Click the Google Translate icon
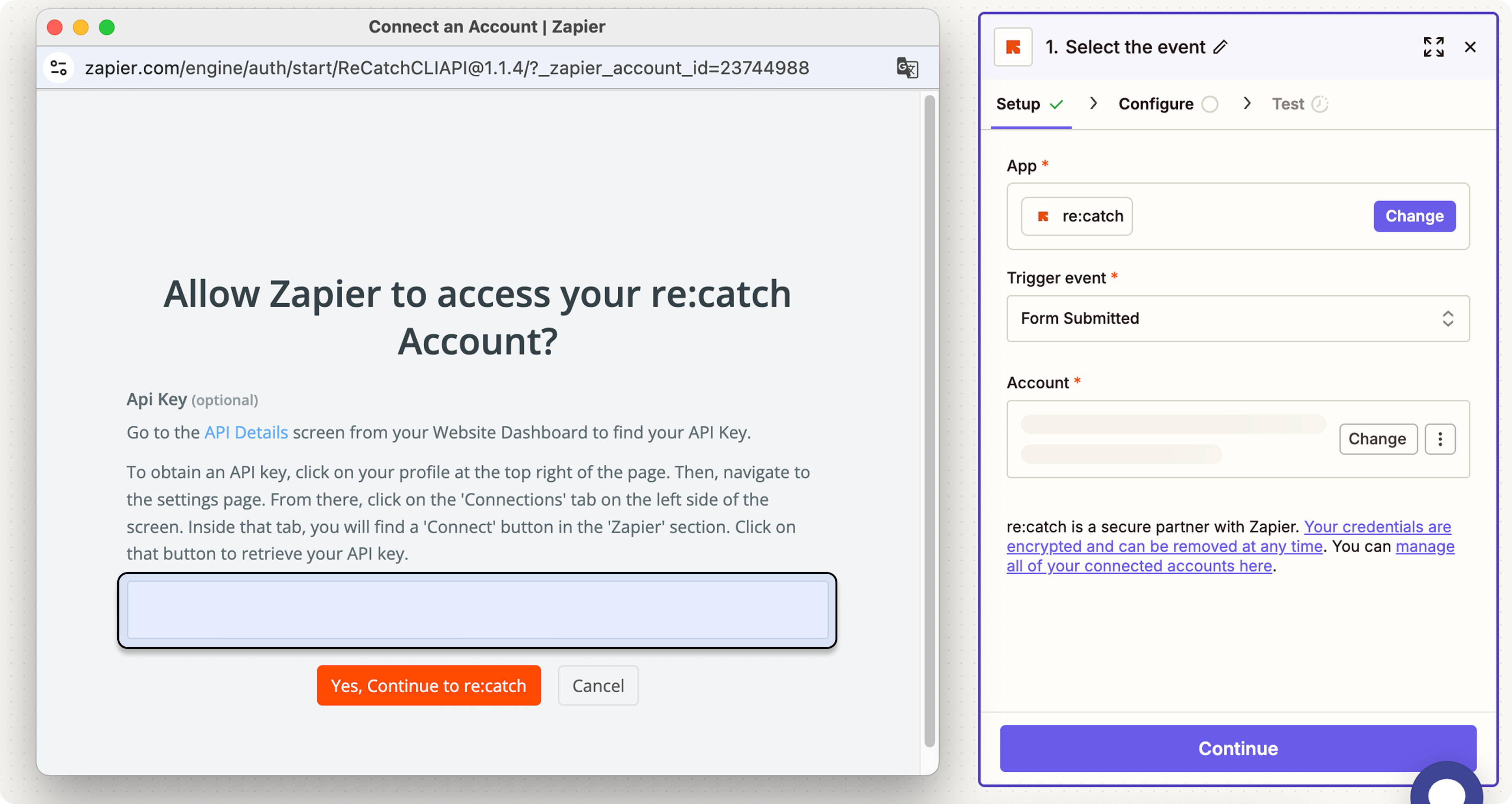 (907, 68)
